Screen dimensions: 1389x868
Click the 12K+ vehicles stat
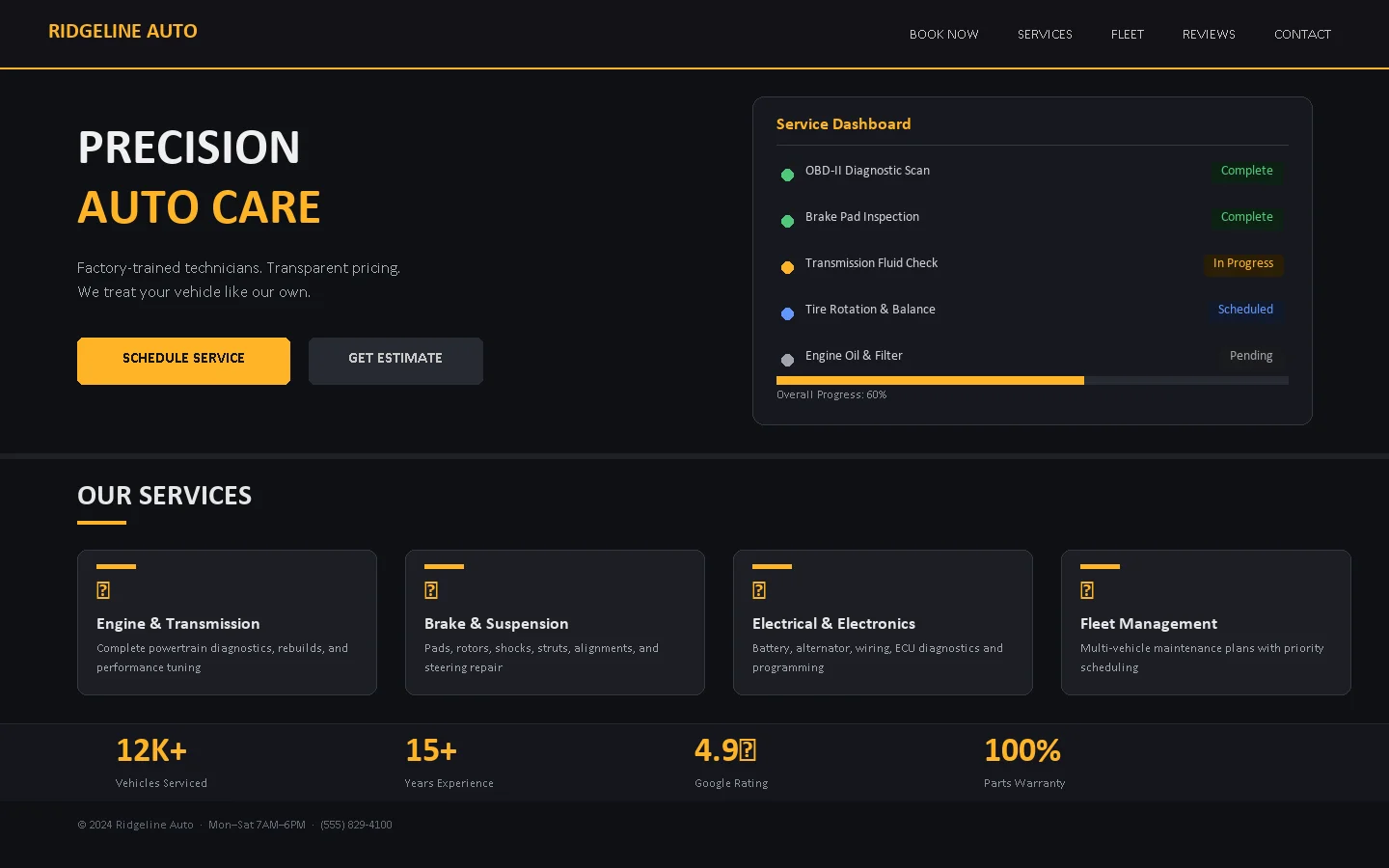[151, 750]
